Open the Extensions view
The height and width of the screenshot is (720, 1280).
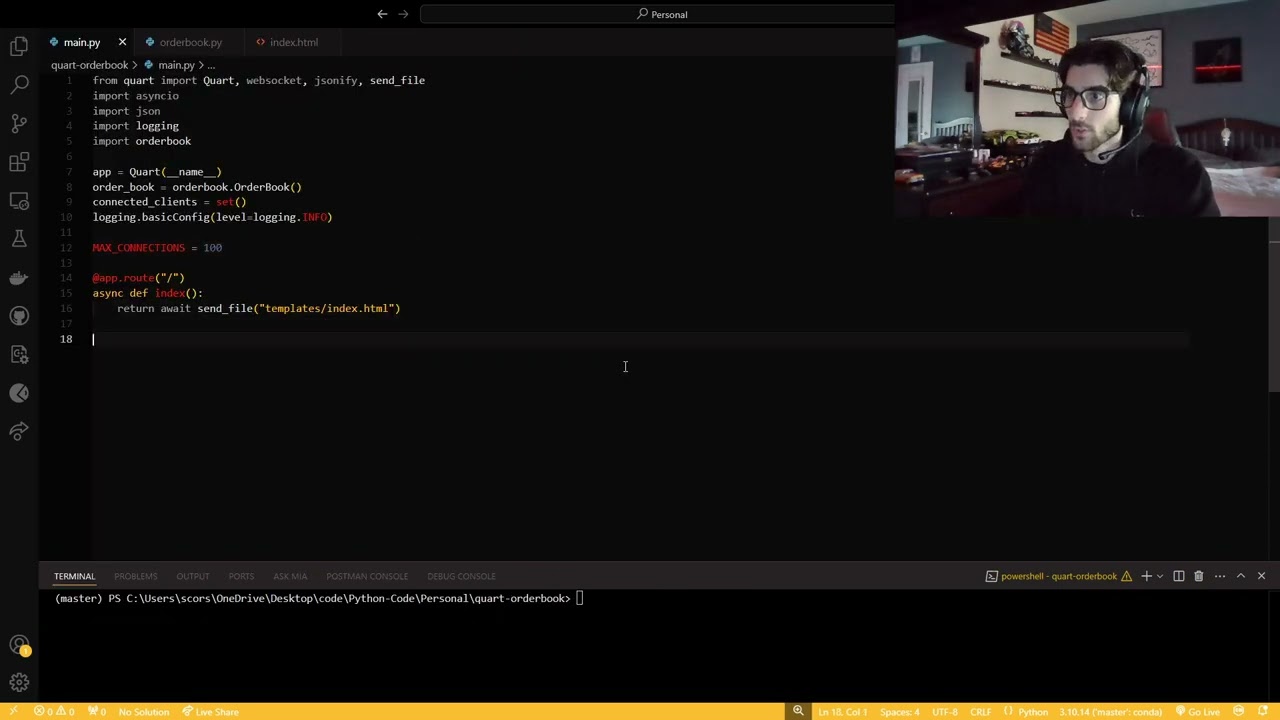(19, 162)
